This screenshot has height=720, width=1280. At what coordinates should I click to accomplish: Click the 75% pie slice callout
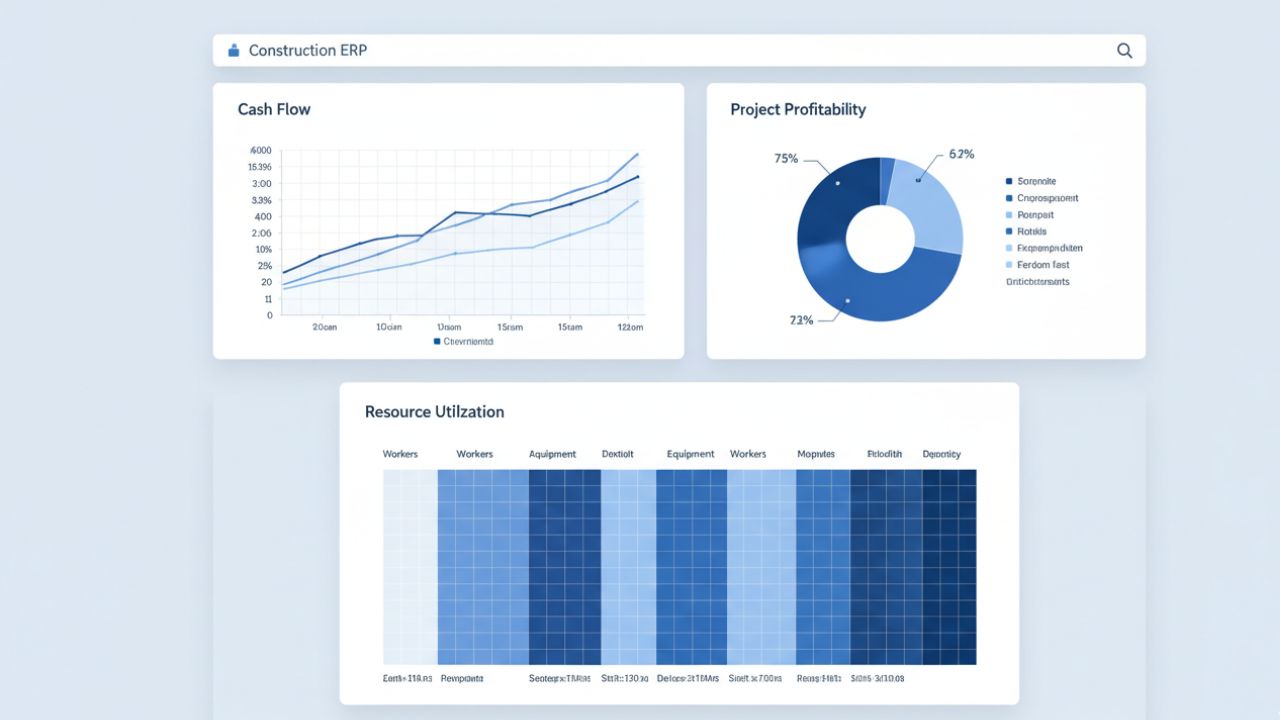coord(785,156)
